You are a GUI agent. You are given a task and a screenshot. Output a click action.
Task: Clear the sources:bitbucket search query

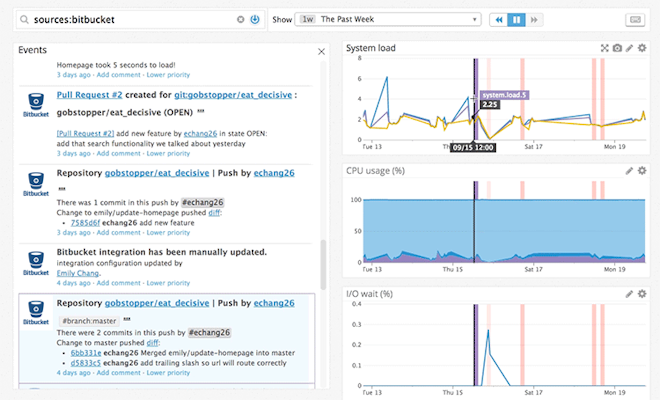240,19
